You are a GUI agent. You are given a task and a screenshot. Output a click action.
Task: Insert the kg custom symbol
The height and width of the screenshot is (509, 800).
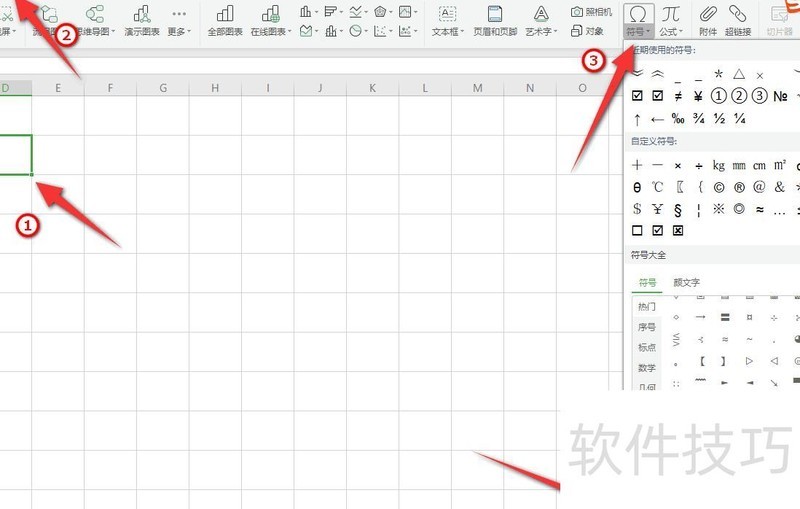coord(718,165)
